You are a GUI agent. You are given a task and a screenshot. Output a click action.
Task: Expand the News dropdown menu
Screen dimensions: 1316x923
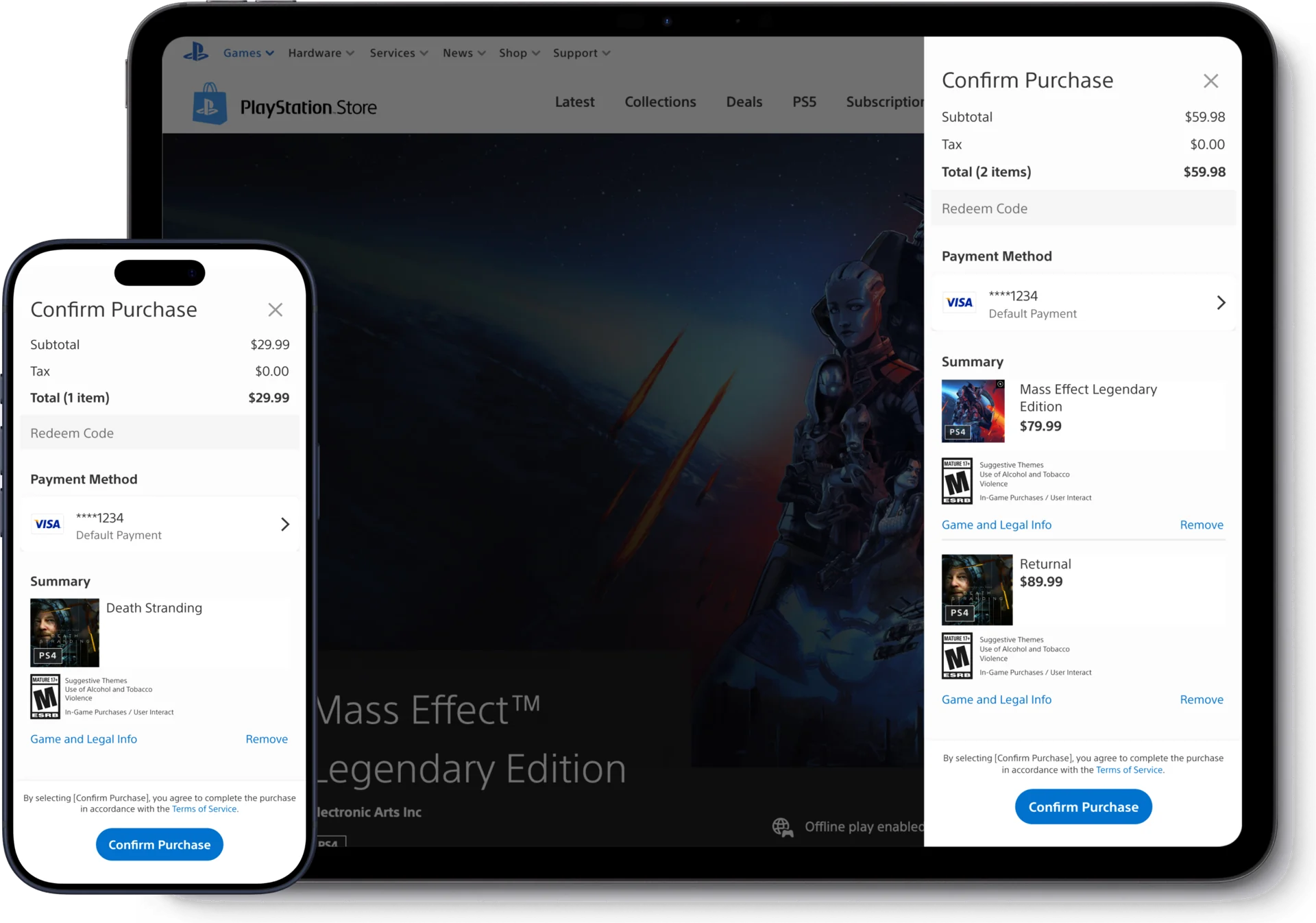464,53
